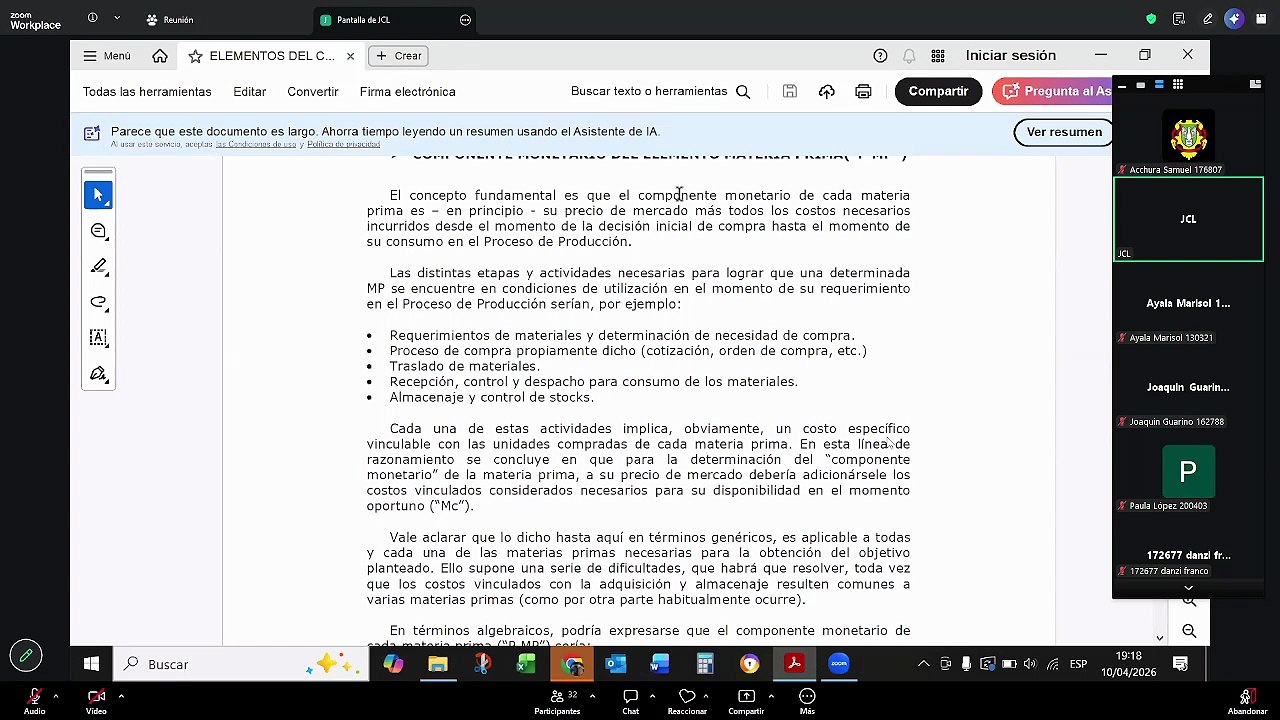
Task: Open Excel from the Windows taskbar
Action: click(526, 664)
